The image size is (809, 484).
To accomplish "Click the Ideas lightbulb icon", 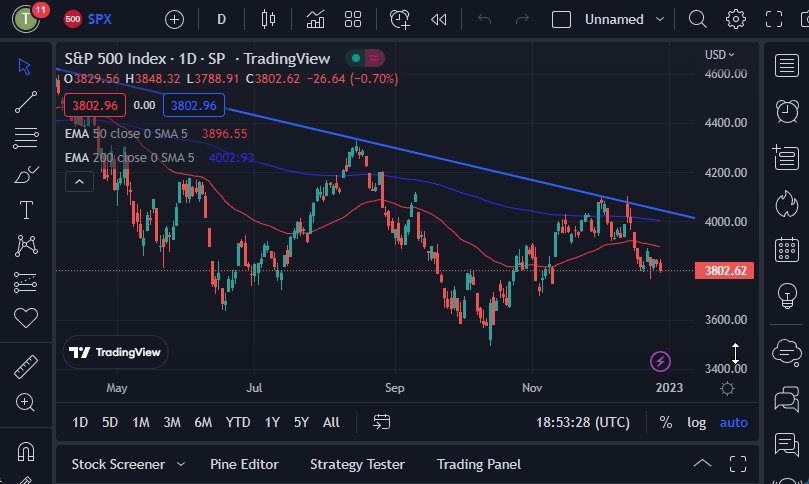I will [786, 296].
